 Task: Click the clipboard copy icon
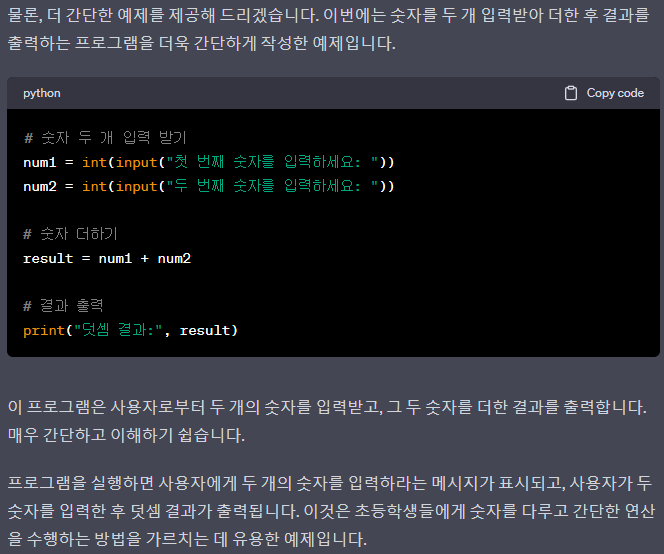point(570,93)
